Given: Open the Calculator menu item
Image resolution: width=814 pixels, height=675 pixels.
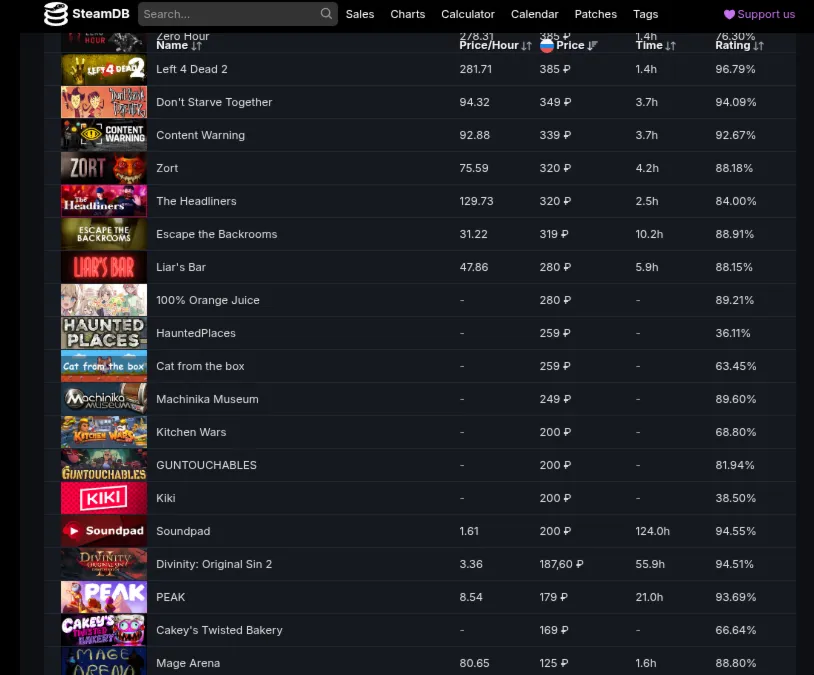Looking at the screenshot, I should 468,14.
